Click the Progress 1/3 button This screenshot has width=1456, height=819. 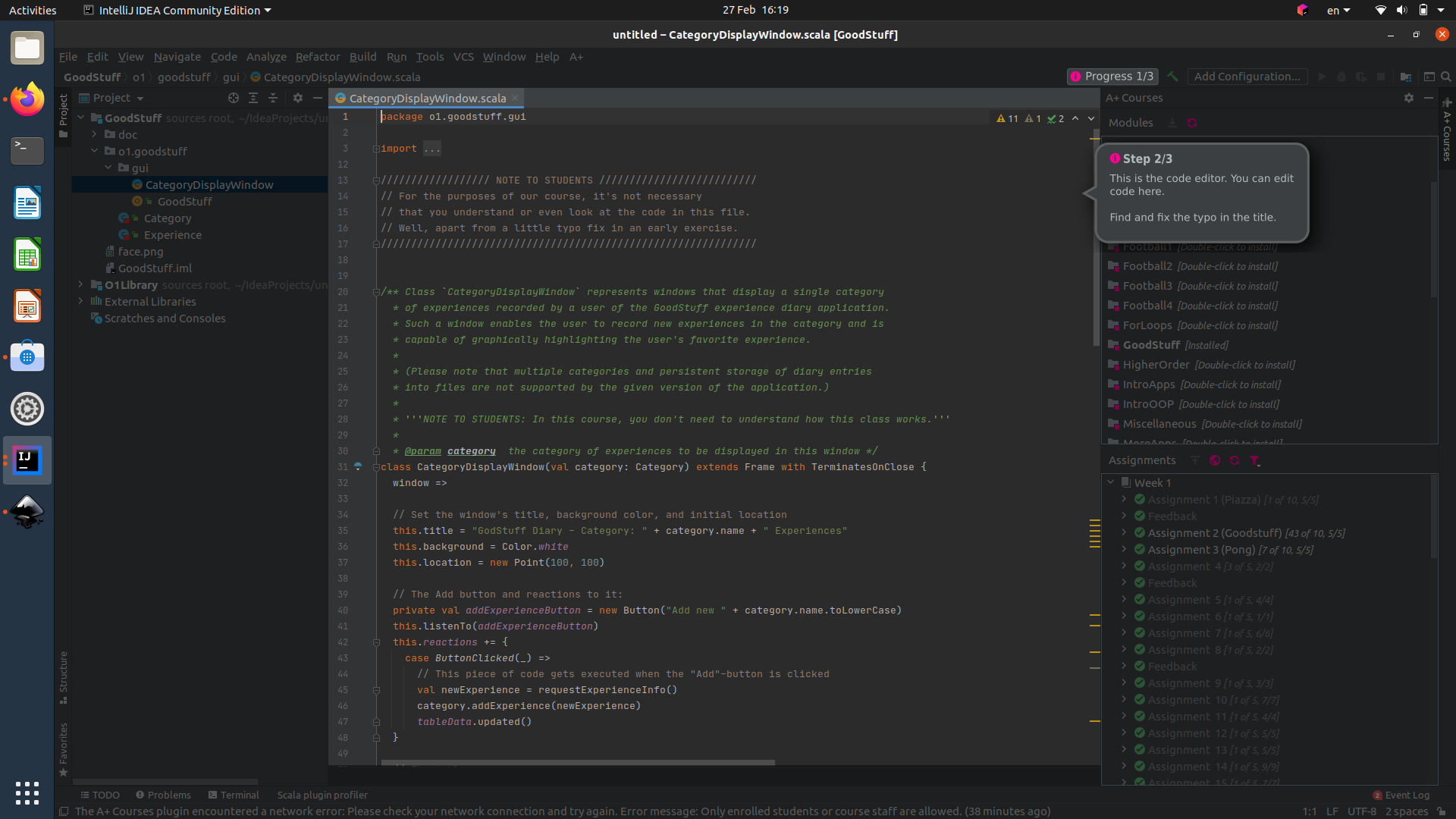pyautogui.click(x=1112, y=77)
